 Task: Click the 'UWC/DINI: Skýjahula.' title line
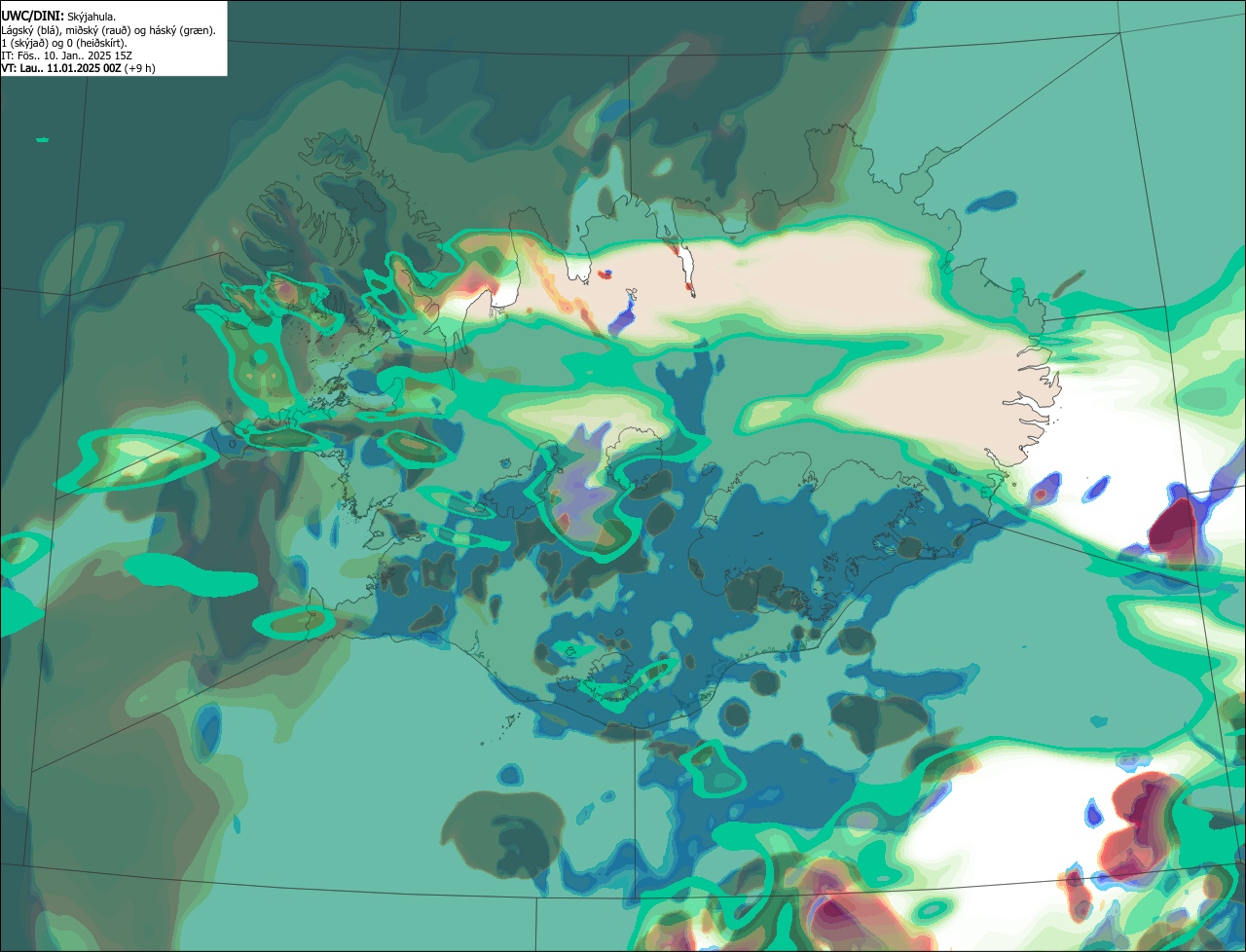tap(58, 17)
